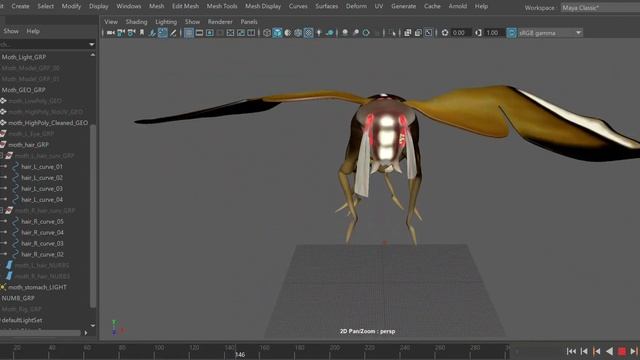Viewport: 640px width, 360px height.
Task: Open the Workspace Maya Classic dropdown
Action: coord(600,8)
